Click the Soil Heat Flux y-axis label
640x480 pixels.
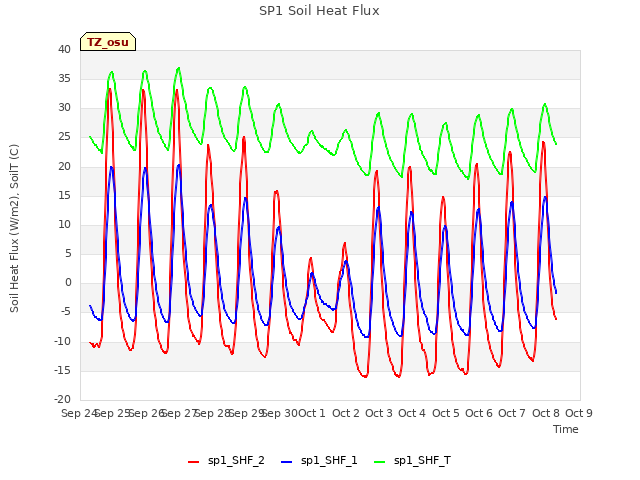[14, 229]
